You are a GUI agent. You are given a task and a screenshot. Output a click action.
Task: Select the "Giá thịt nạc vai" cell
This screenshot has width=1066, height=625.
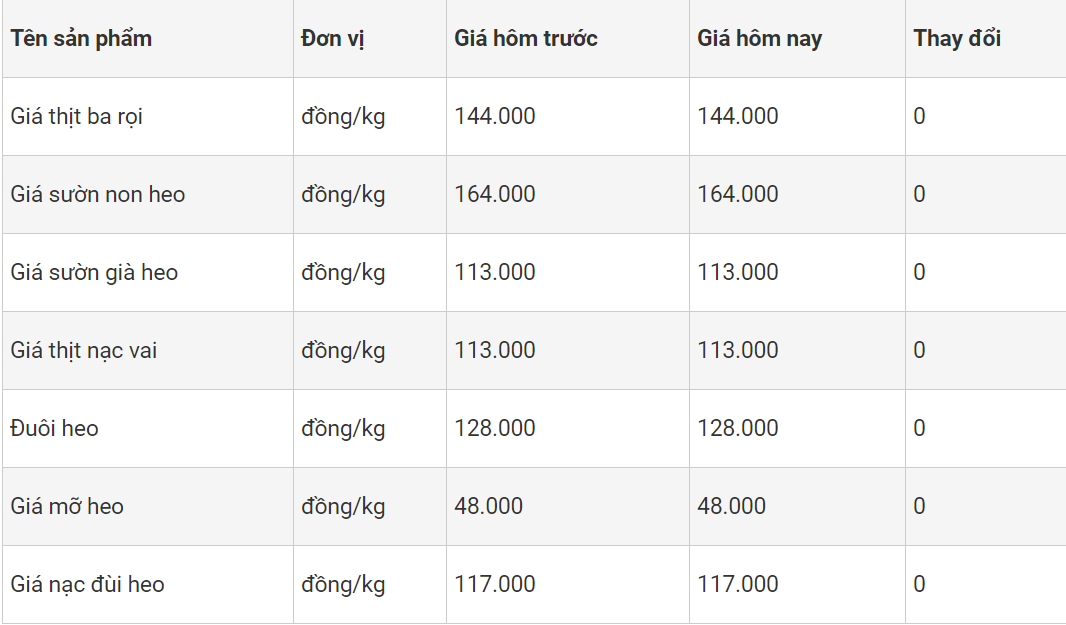coord(84,351)
